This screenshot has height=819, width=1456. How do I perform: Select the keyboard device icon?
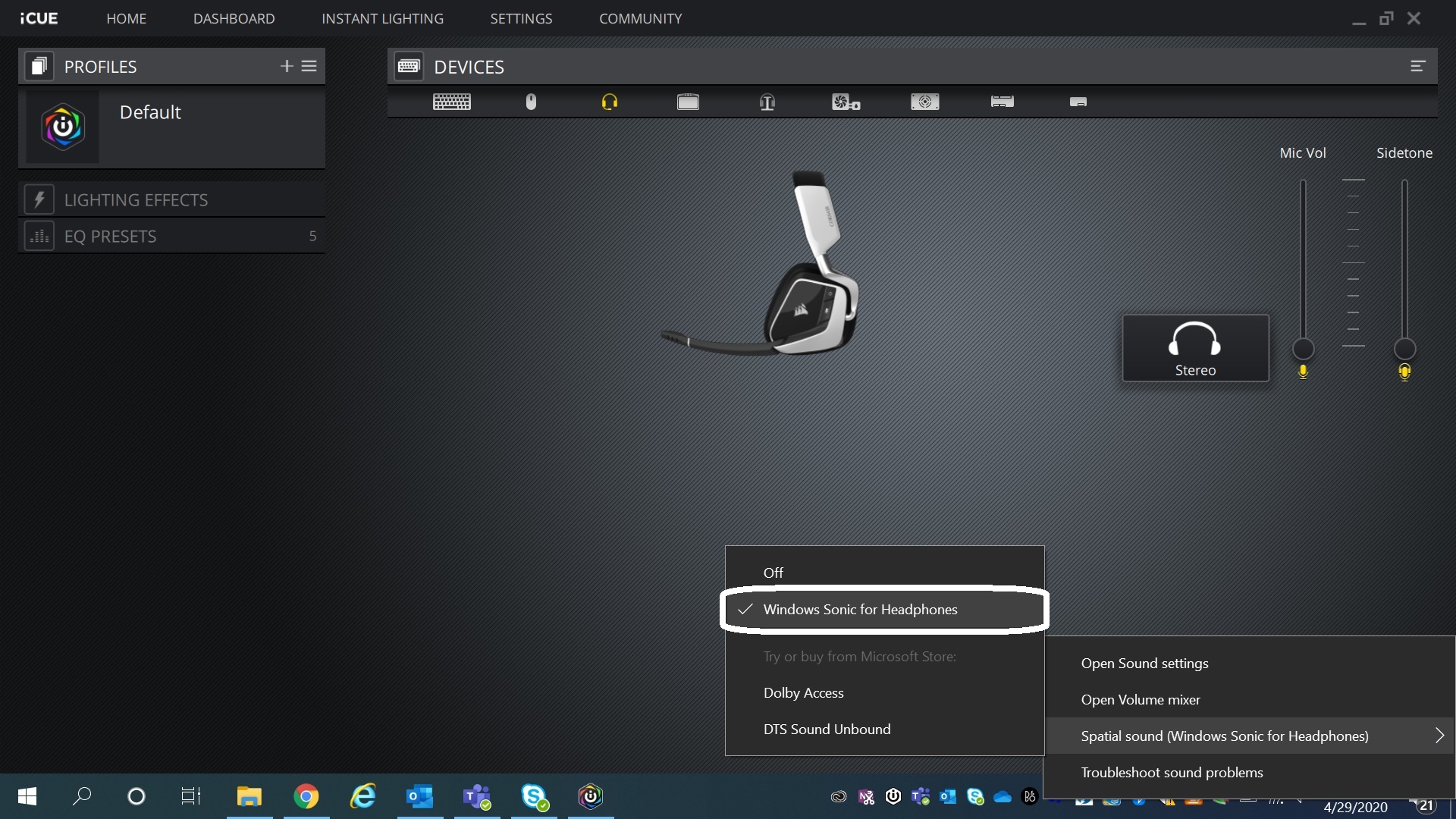point(452,102)
